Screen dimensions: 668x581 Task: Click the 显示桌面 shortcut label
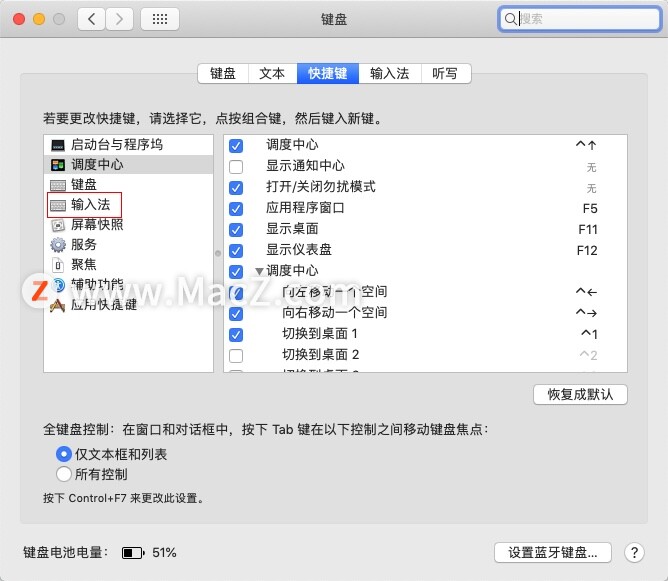pos(292,229)
